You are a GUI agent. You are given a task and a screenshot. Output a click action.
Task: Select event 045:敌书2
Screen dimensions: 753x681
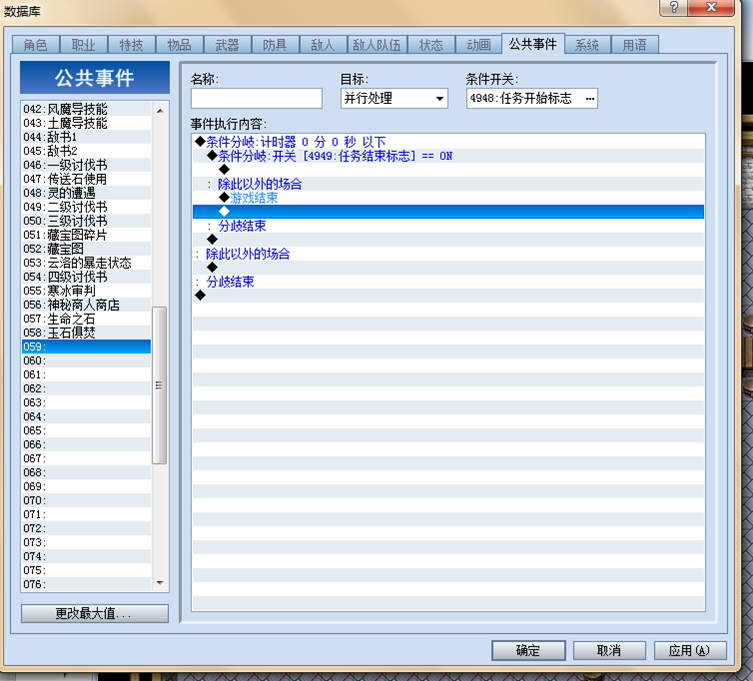(86, 151)
